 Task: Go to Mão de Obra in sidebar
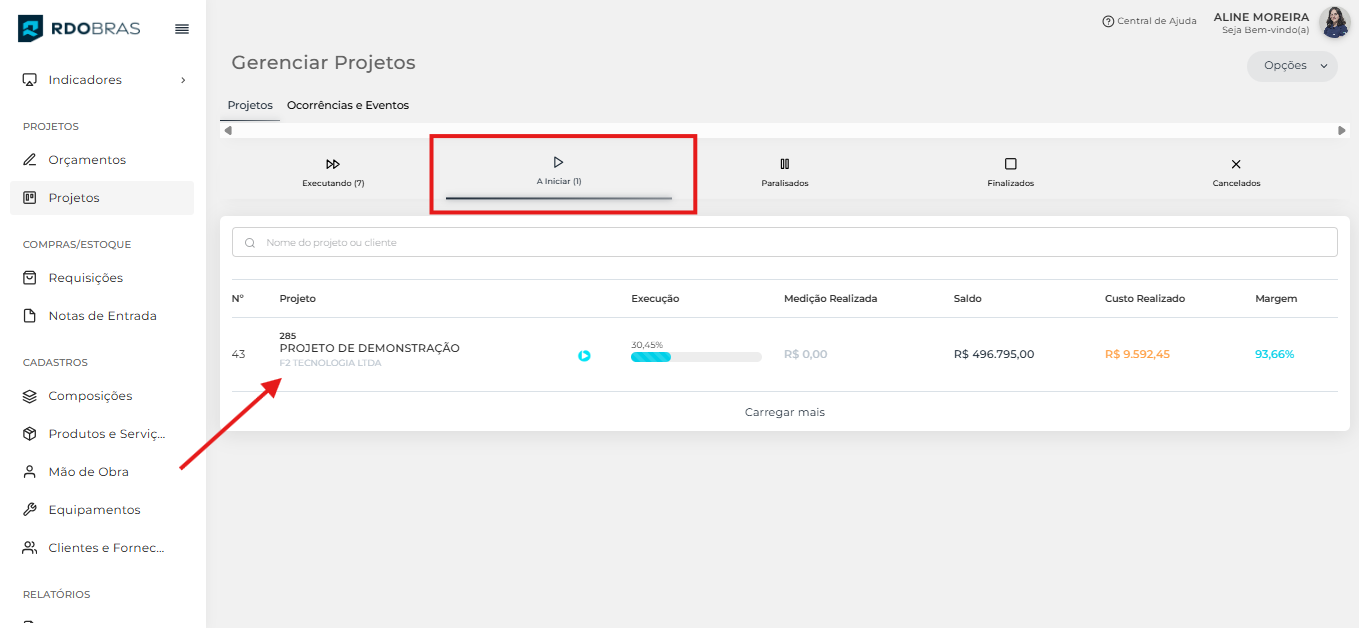(88, 472)
